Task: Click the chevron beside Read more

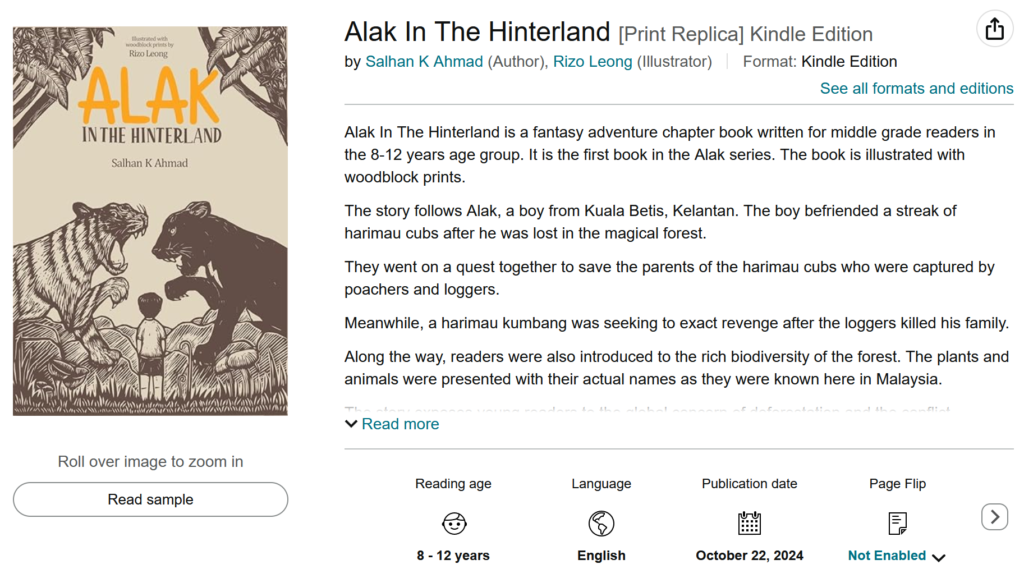Action: (351, 424)
